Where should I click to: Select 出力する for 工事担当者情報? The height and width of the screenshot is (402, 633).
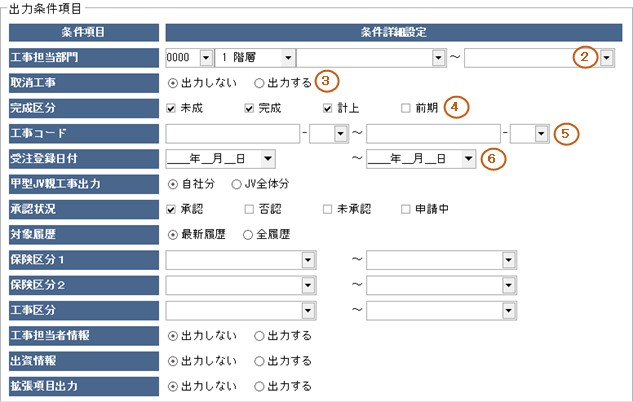(x=260, y=337)
